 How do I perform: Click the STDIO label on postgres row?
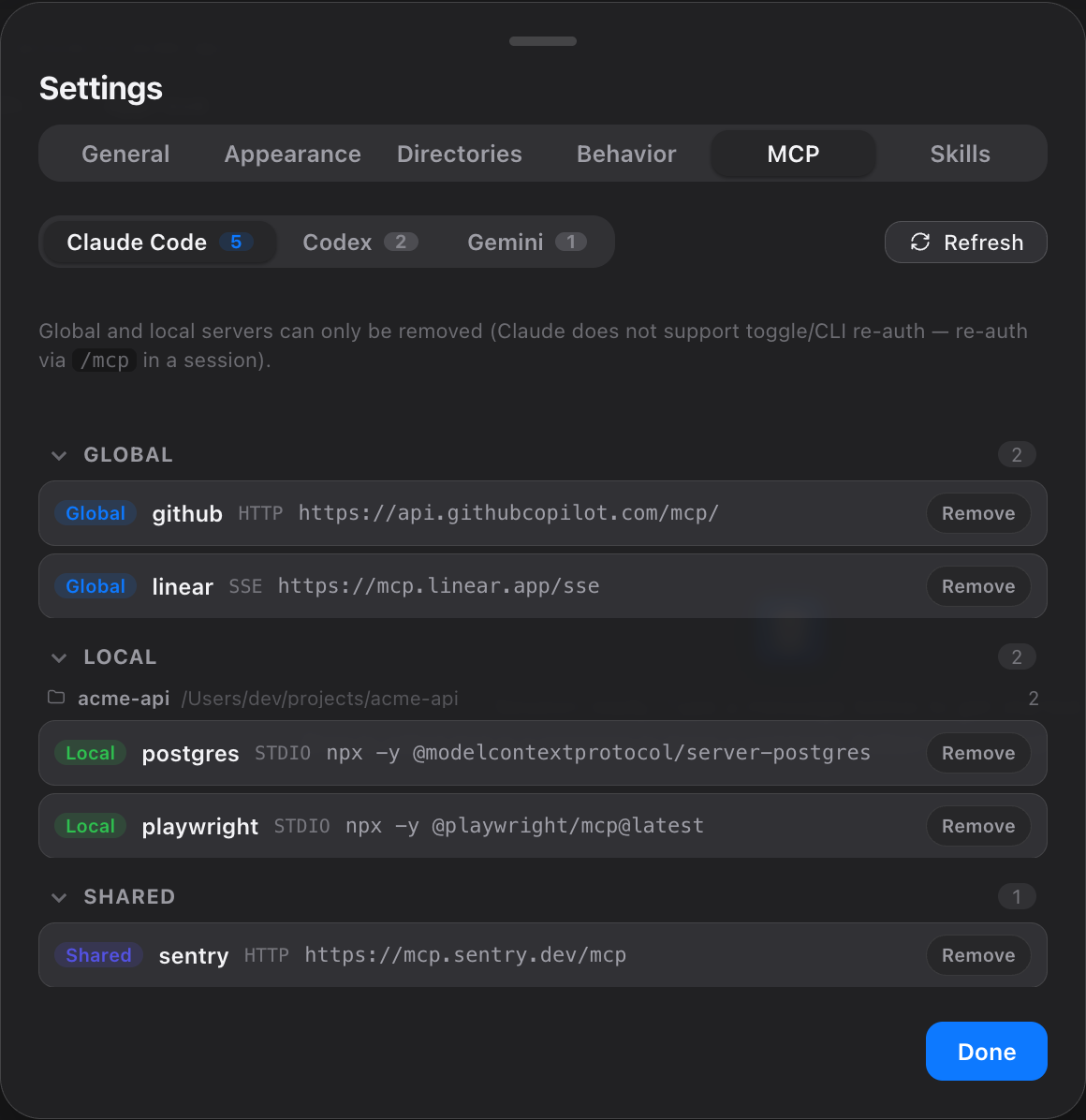tap(283, 753)
